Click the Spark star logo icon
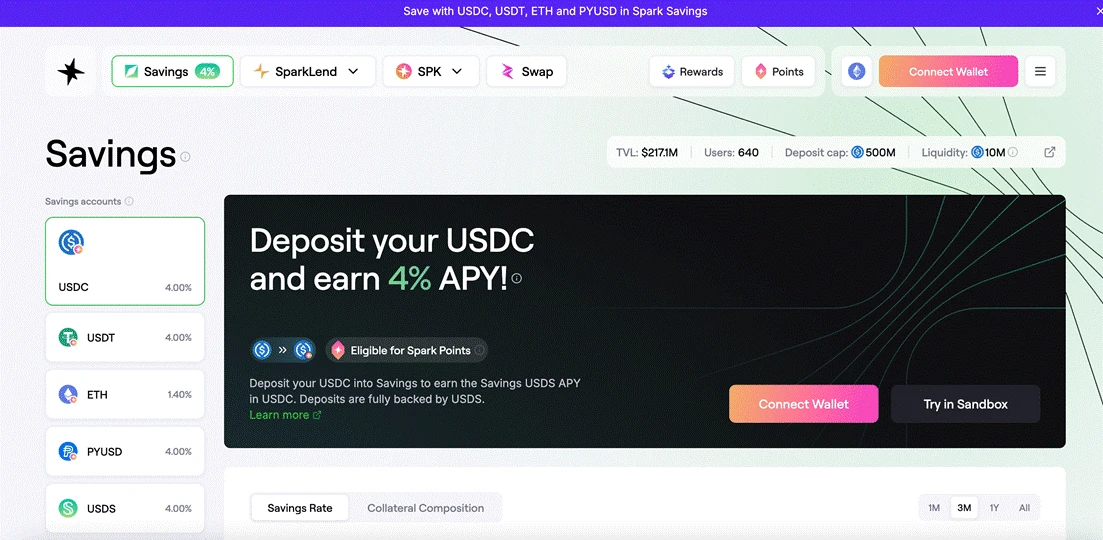Viewport: 1103px width, 540px height. click(71, 72)
